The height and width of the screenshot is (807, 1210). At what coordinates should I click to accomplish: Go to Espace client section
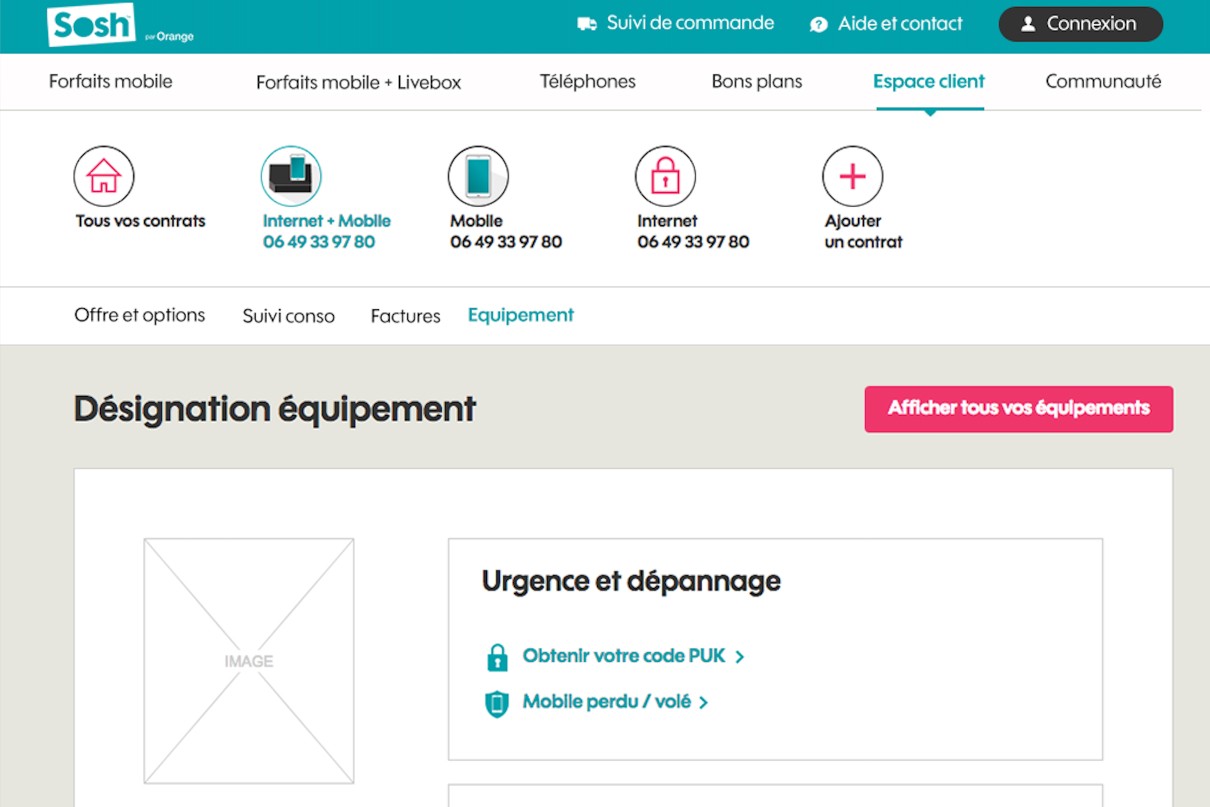coord(929,81)
